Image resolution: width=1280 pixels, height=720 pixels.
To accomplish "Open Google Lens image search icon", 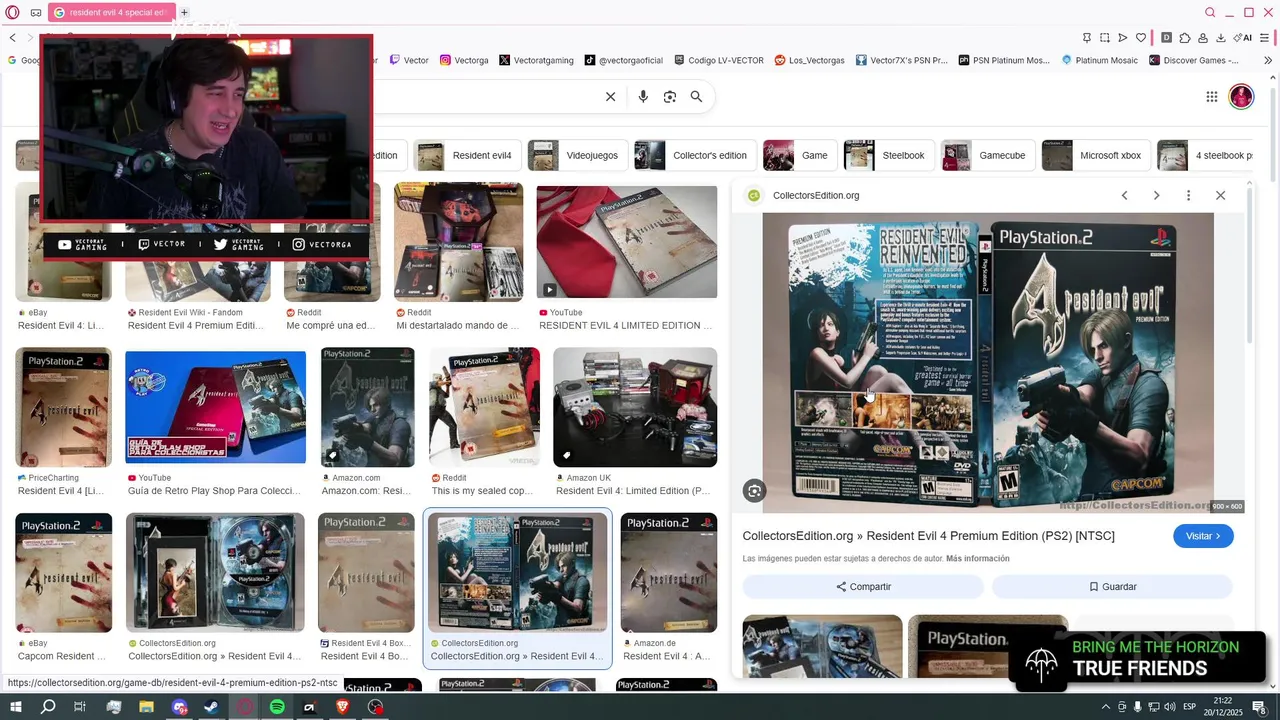I will tap(670, 97).
